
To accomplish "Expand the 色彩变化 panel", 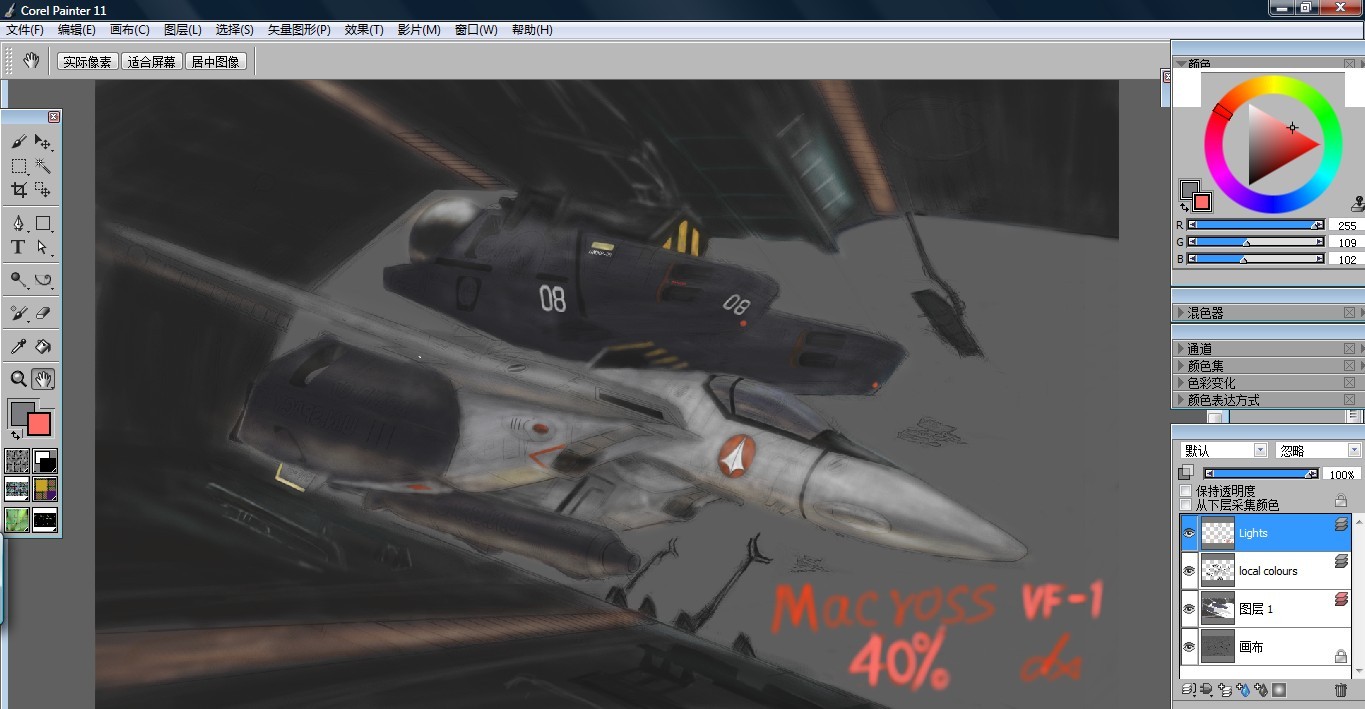I will 1181,383.
